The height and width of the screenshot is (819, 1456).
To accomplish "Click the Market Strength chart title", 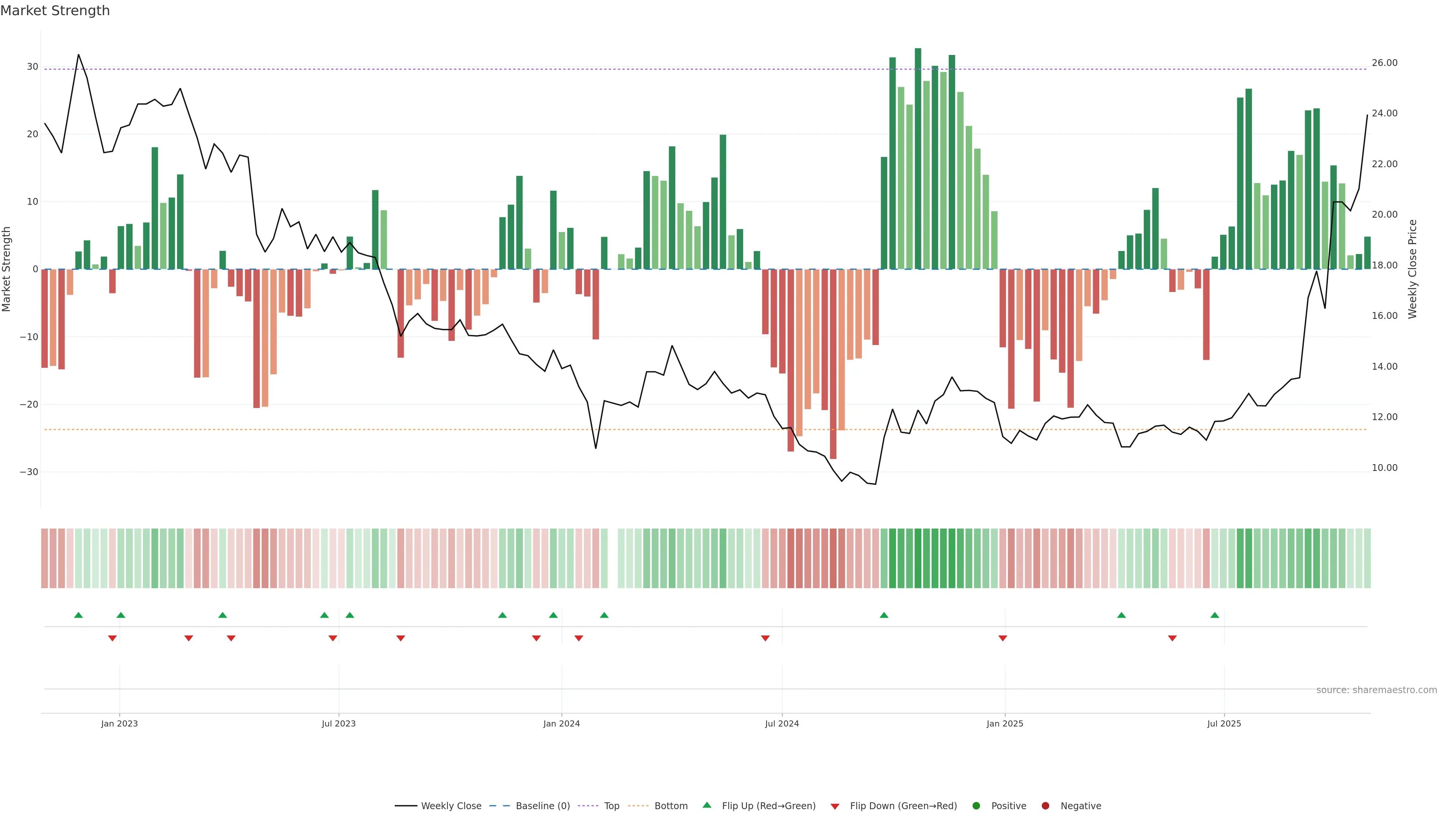I will tap(55, 11).
